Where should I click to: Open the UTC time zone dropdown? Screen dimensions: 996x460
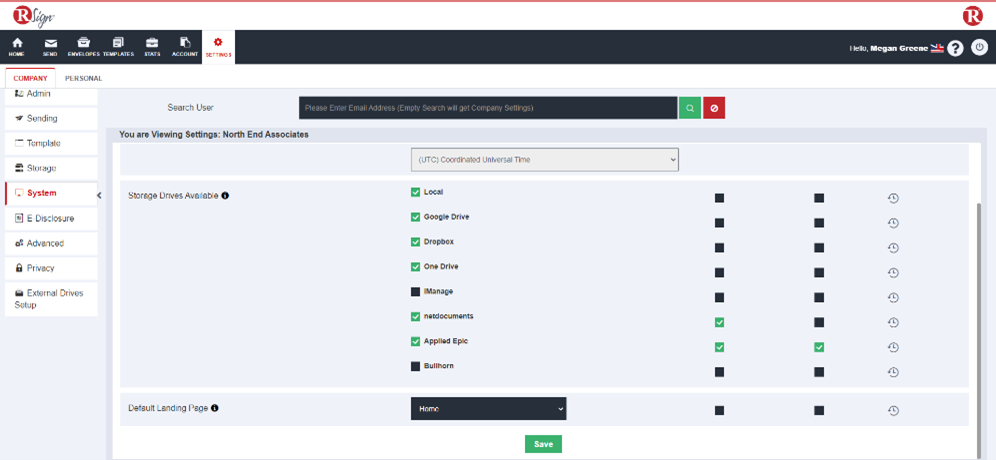tap(544, 160)
